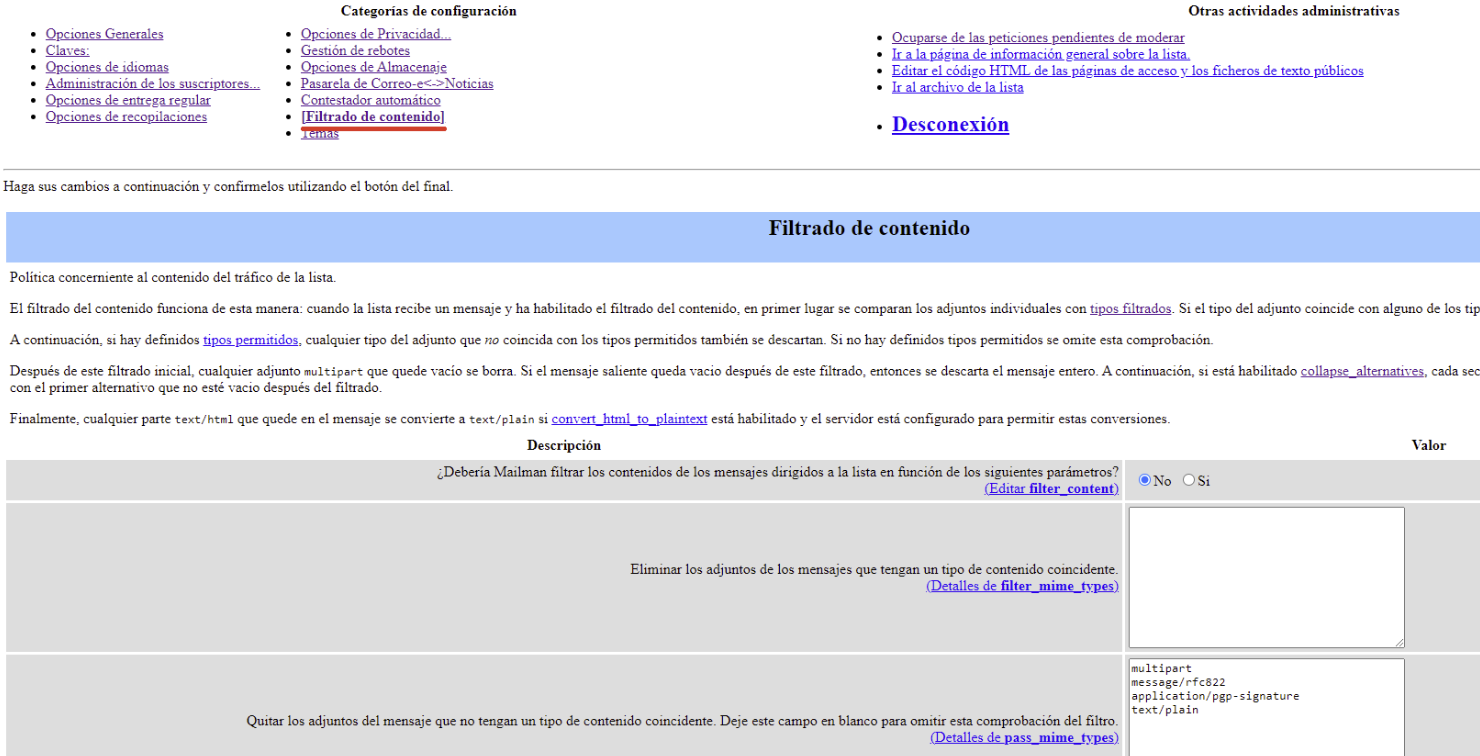Screen dimensions: 1480x756
Task: Open the collapse_alternatives link
Action: pyautogui.click(x=1362, y=371)
